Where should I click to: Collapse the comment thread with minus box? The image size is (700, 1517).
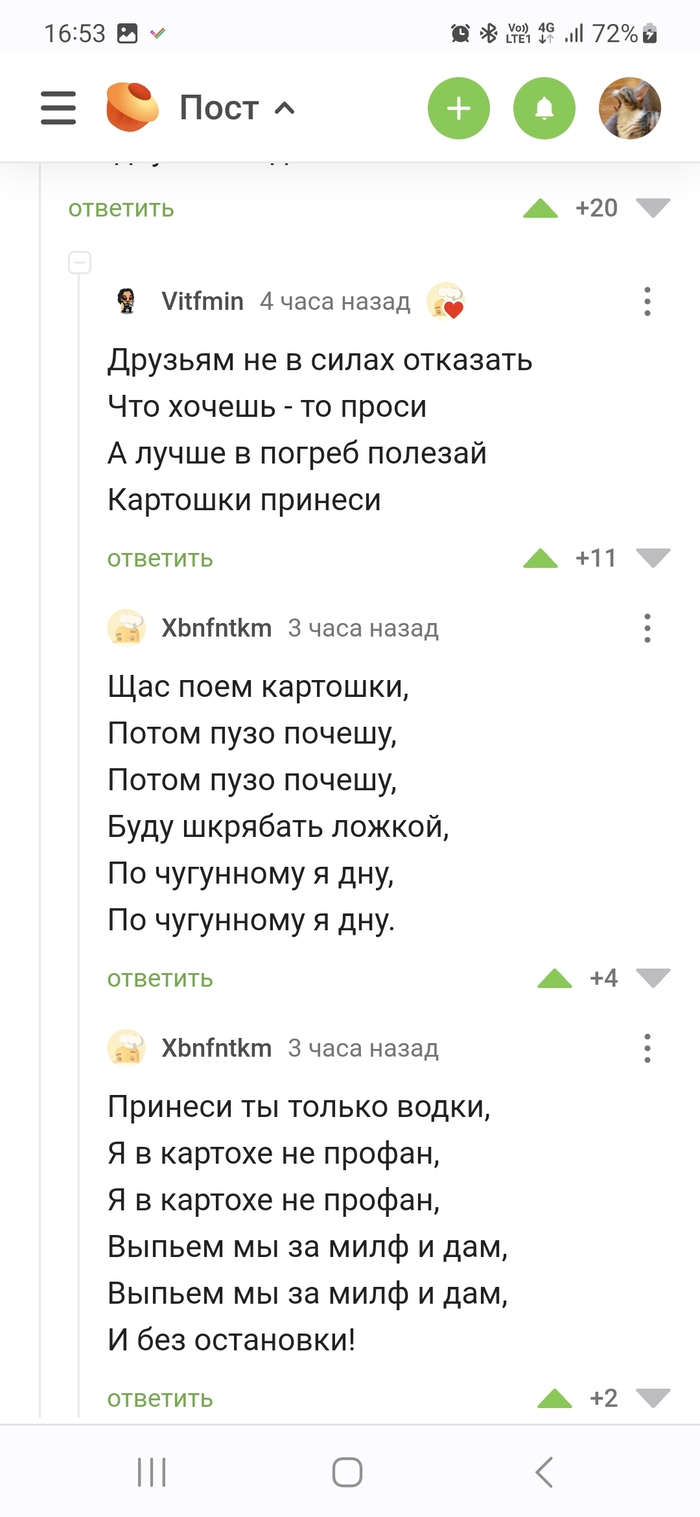click(80, 263)
